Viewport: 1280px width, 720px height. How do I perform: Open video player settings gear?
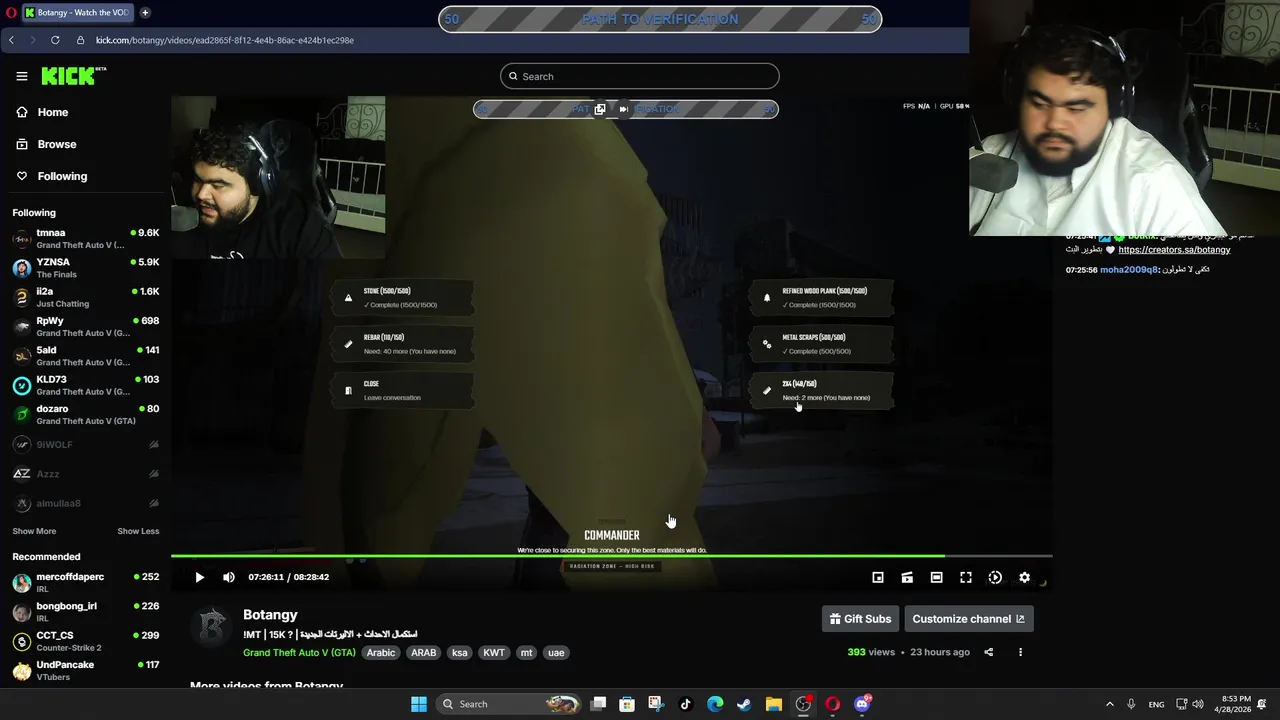click(x=1024, y=577)
